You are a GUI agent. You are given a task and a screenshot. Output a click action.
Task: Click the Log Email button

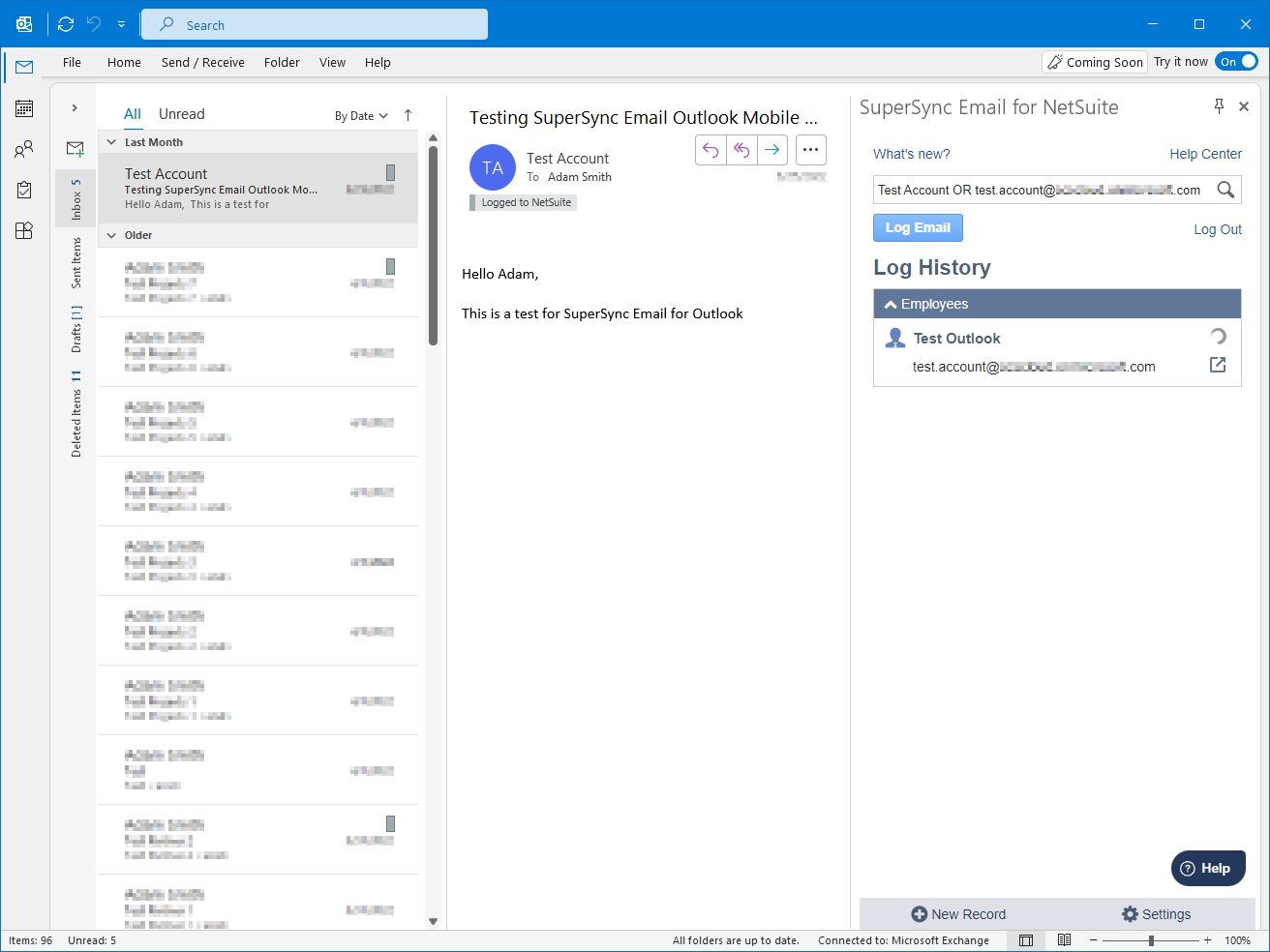pos(918,227)
